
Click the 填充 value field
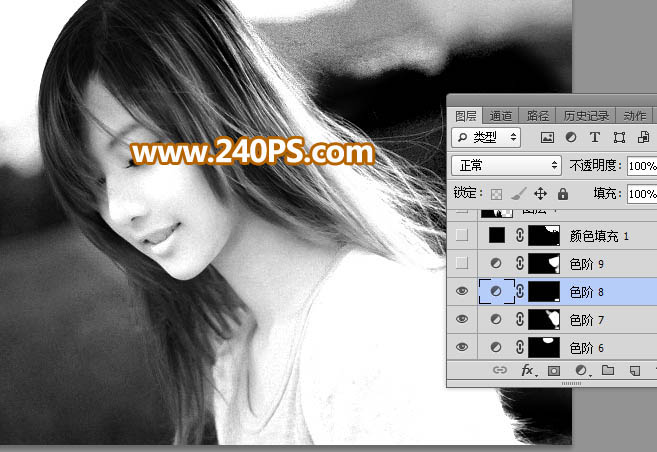click(x=642, y=194)
